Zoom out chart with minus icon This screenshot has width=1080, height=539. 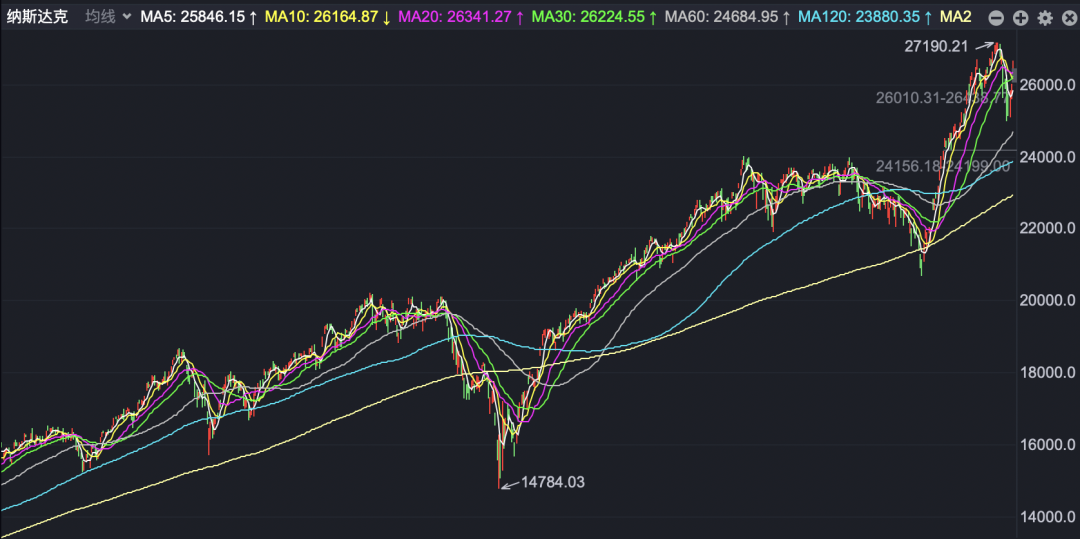tap(996, 18)
